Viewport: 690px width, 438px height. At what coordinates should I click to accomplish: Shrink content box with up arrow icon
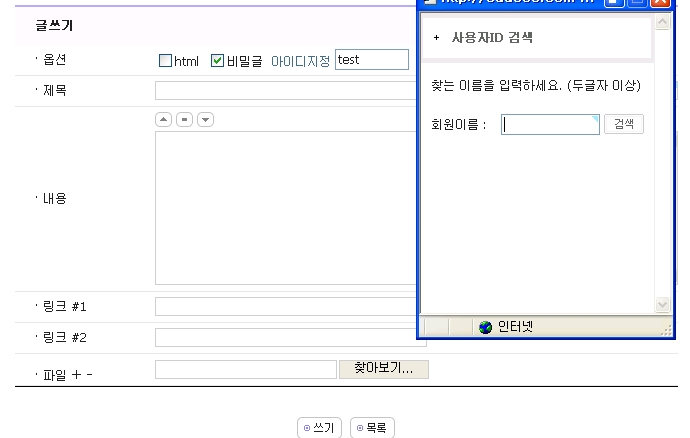163,119
